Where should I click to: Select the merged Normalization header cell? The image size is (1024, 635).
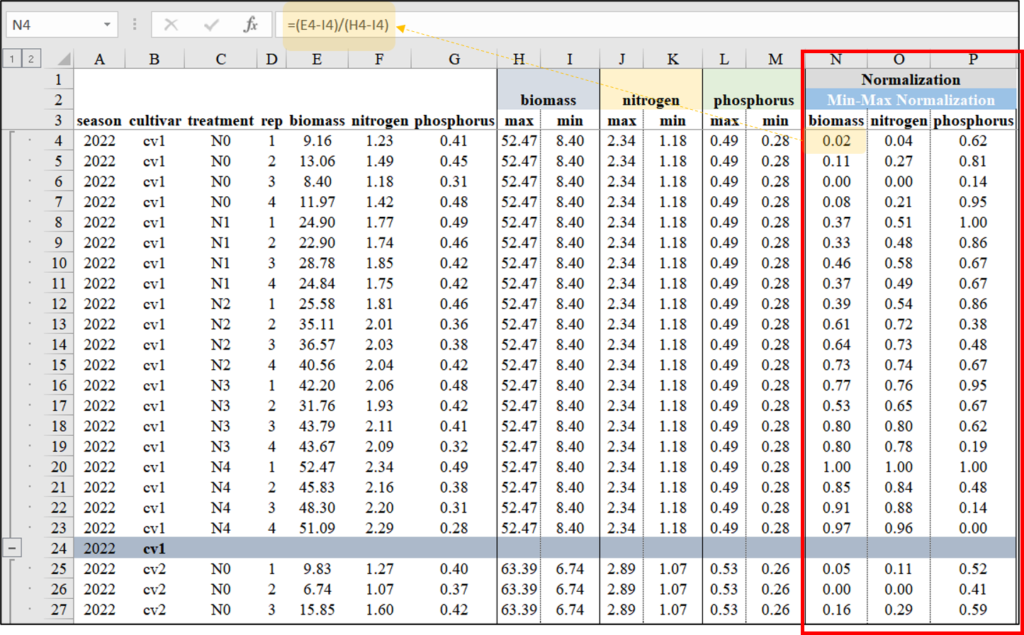click(x=910, y=80)
